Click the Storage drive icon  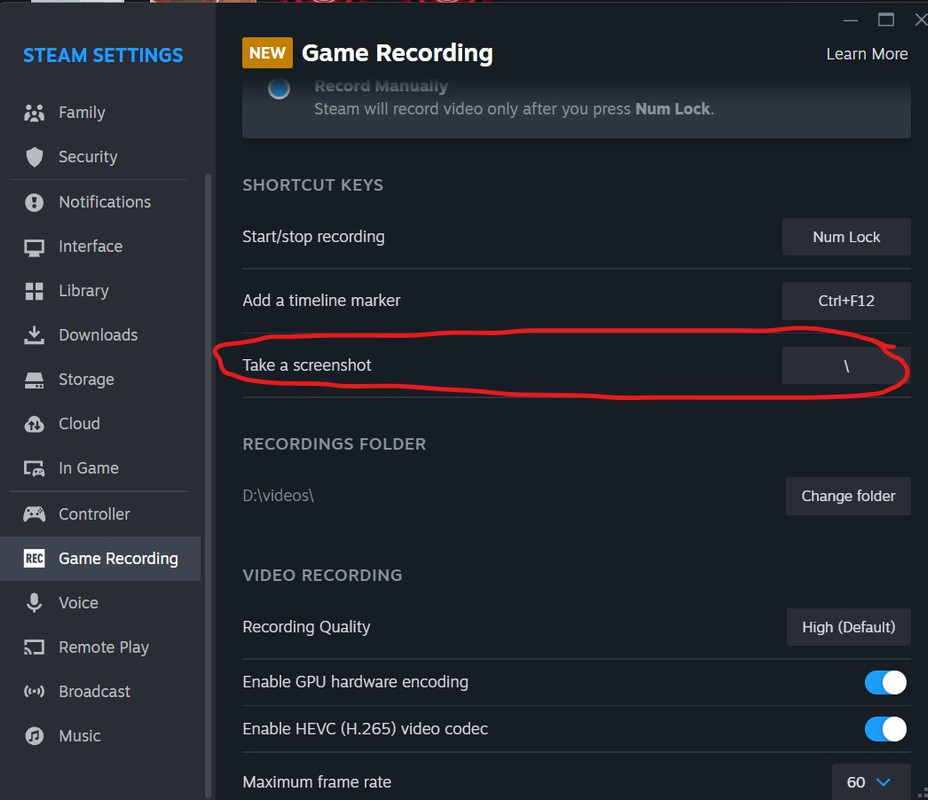[x=34, y=380]
